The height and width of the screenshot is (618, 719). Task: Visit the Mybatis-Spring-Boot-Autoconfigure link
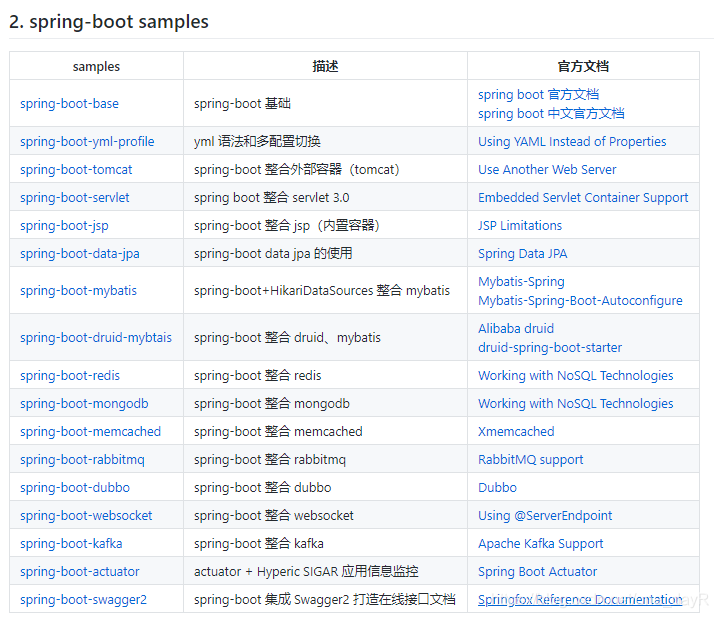pyautogui.click(x=580, y=301)
